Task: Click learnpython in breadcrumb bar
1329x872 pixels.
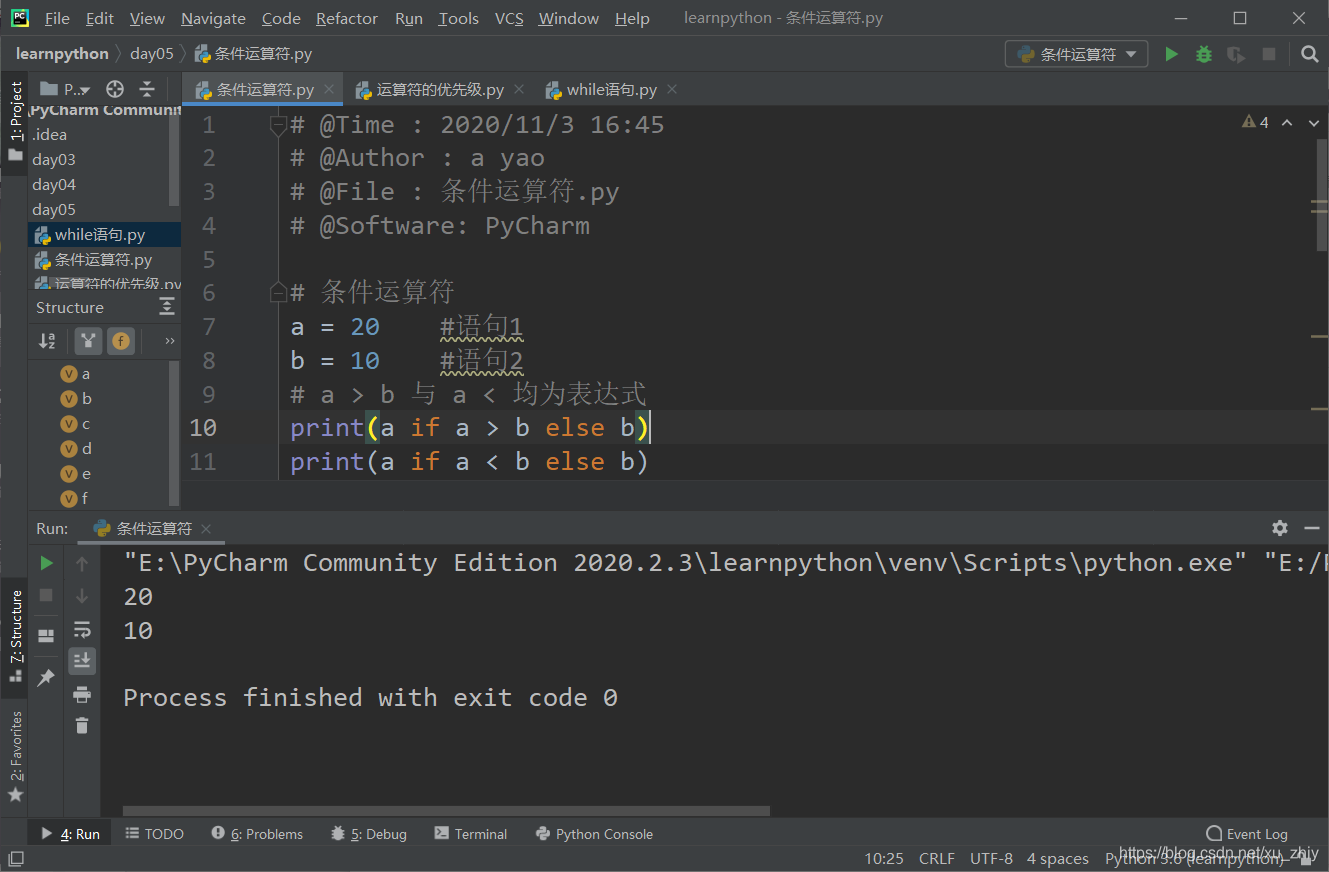Action: (62, 54)
